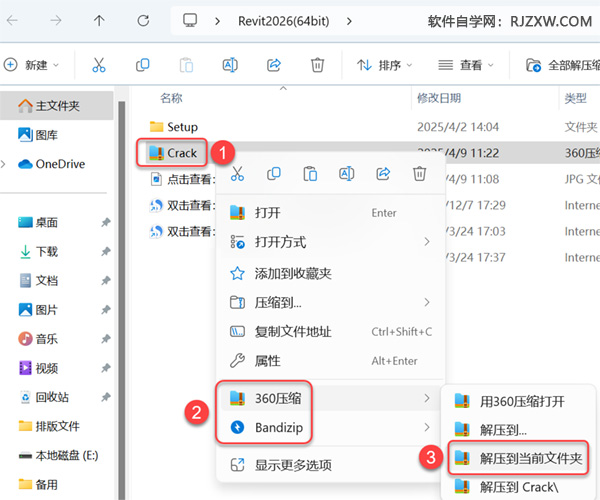Screen dimensions: 600x500
Task: Open 桌面 desktop in the sidebar
Action: pos(38,222)
